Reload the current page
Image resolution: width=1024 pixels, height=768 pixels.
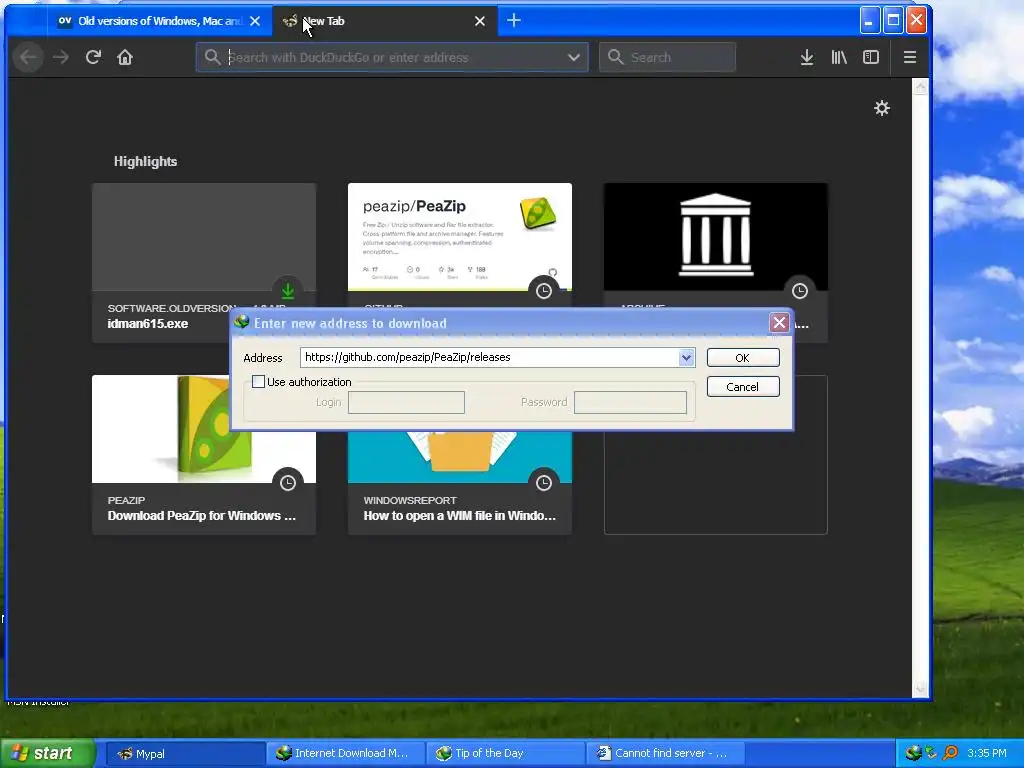[93, 57]
